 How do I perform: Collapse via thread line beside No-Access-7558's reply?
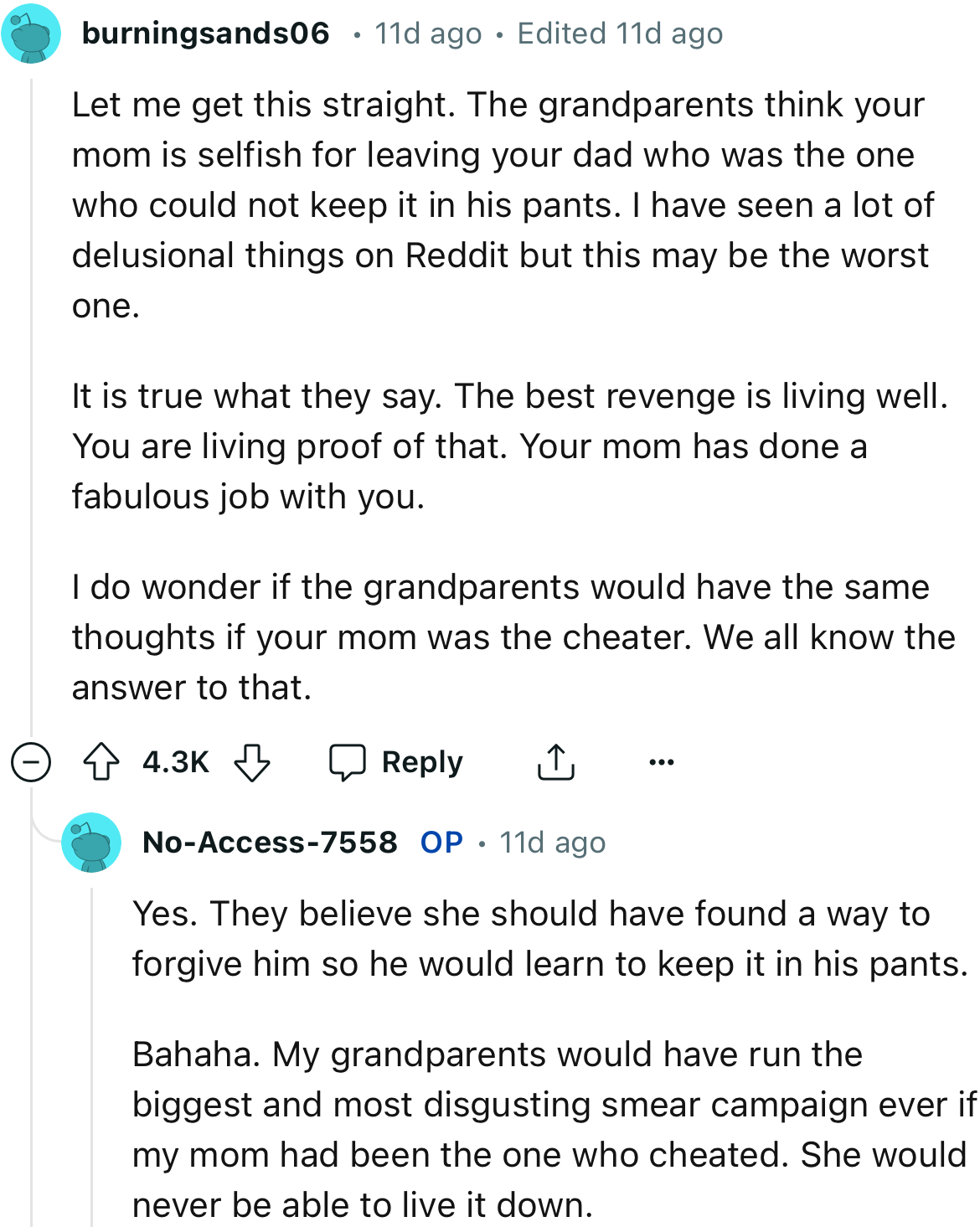tap(91, 1047)
